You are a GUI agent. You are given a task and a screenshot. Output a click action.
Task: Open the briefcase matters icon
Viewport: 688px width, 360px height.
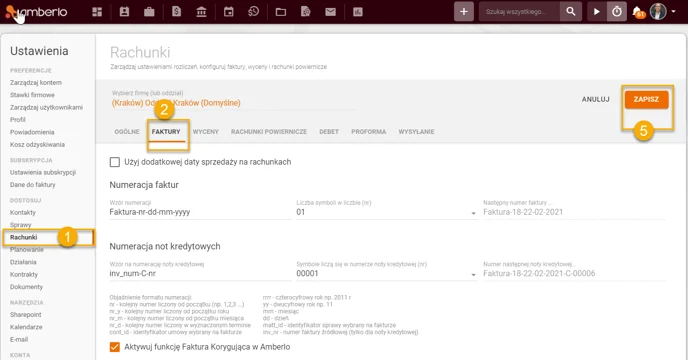149,12
